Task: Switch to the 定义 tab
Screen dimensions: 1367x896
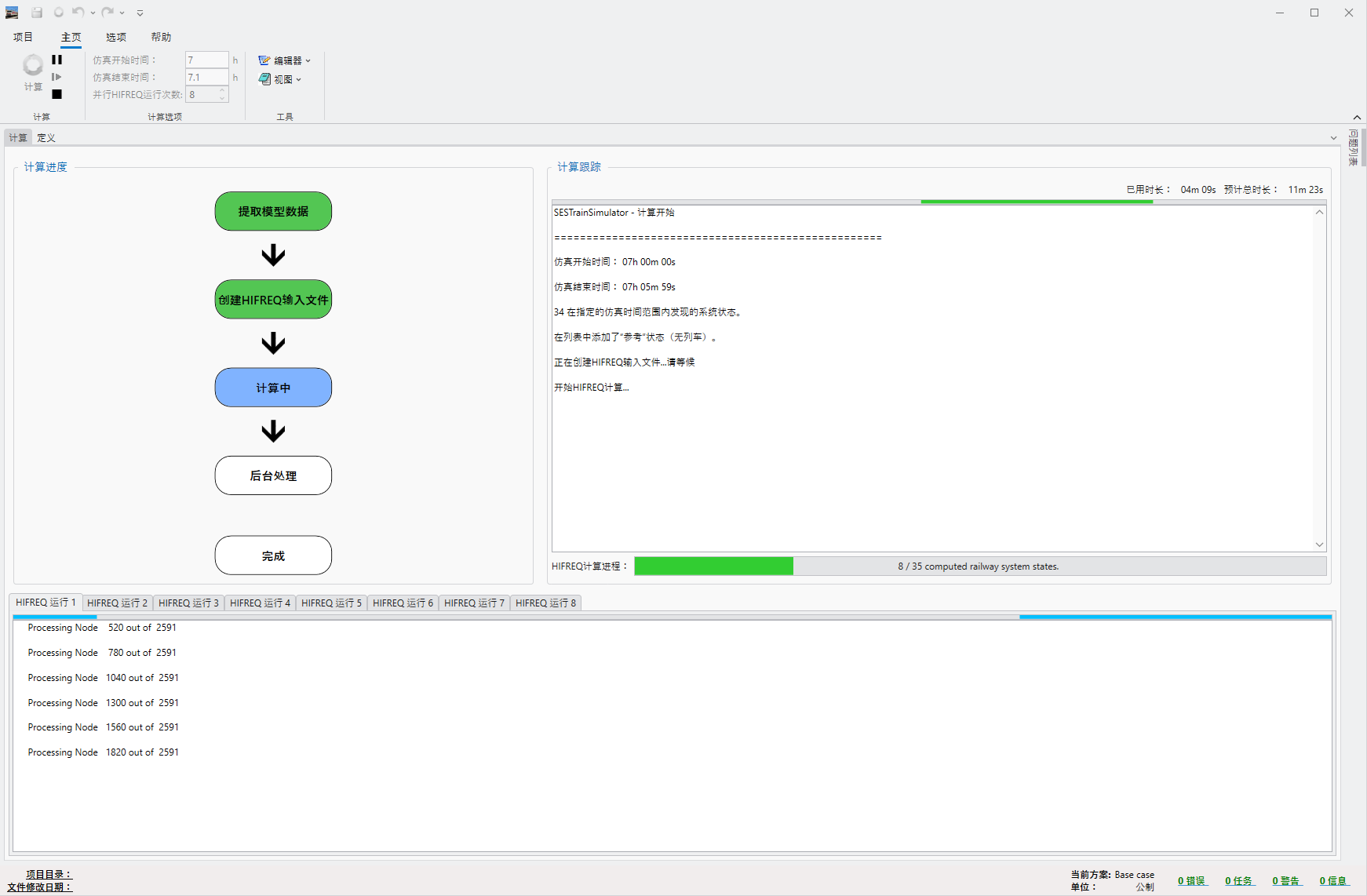Action: (x=46, y=138)
